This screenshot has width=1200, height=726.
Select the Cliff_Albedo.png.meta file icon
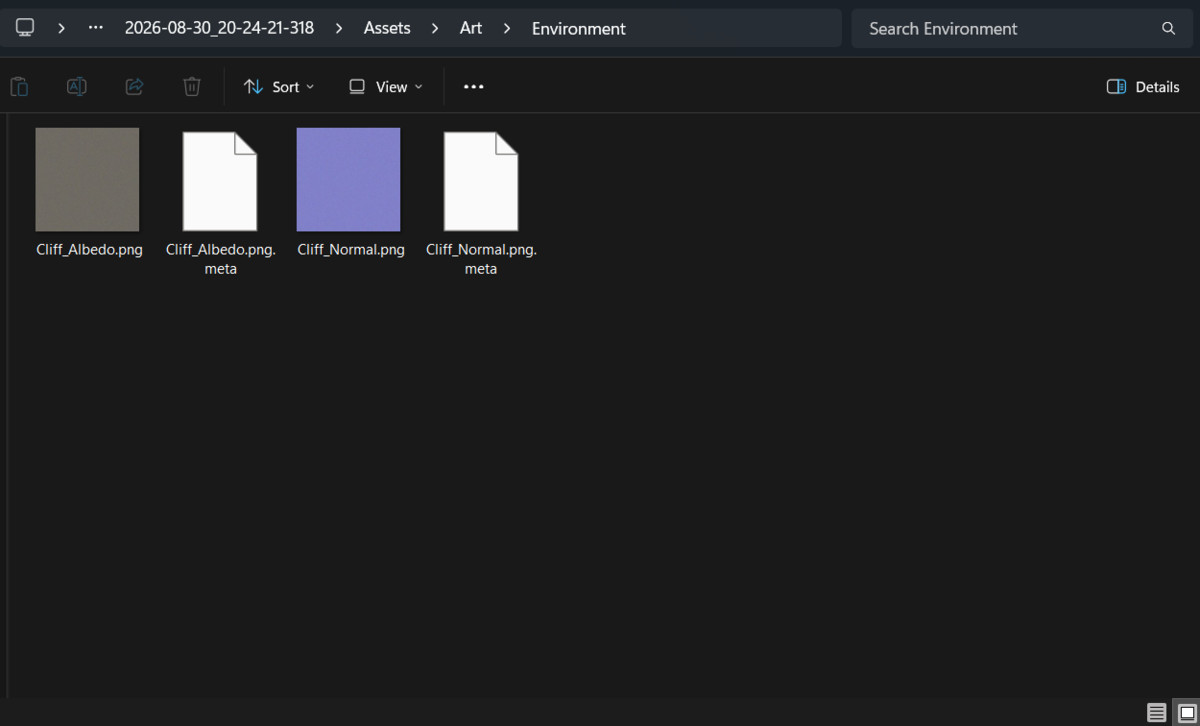point(220,181)
